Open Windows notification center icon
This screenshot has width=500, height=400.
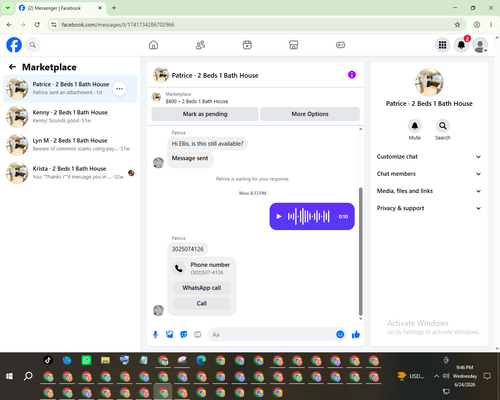coord(487,376)
